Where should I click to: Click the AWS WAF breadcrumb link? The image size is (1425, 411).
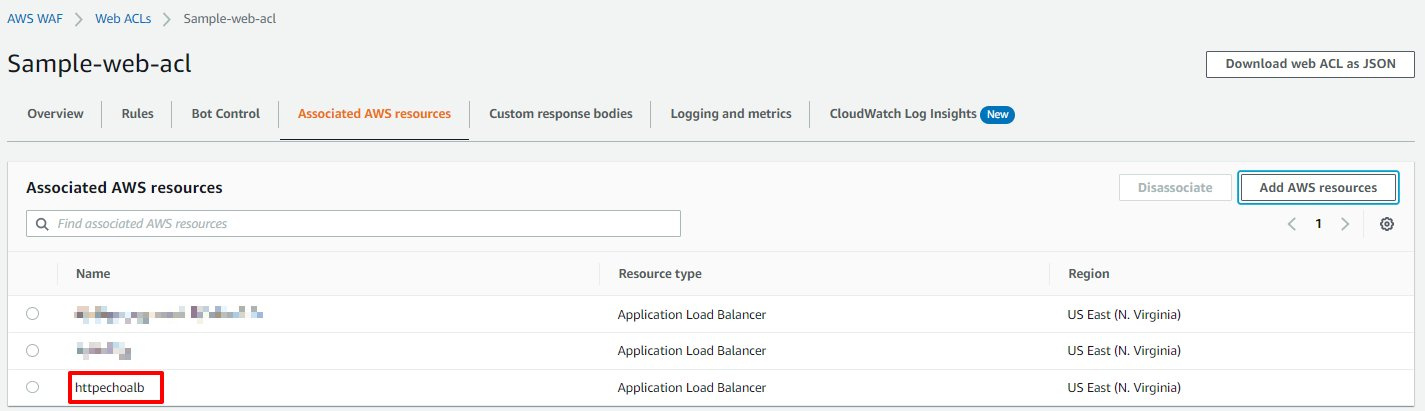(x=35, y=19)
